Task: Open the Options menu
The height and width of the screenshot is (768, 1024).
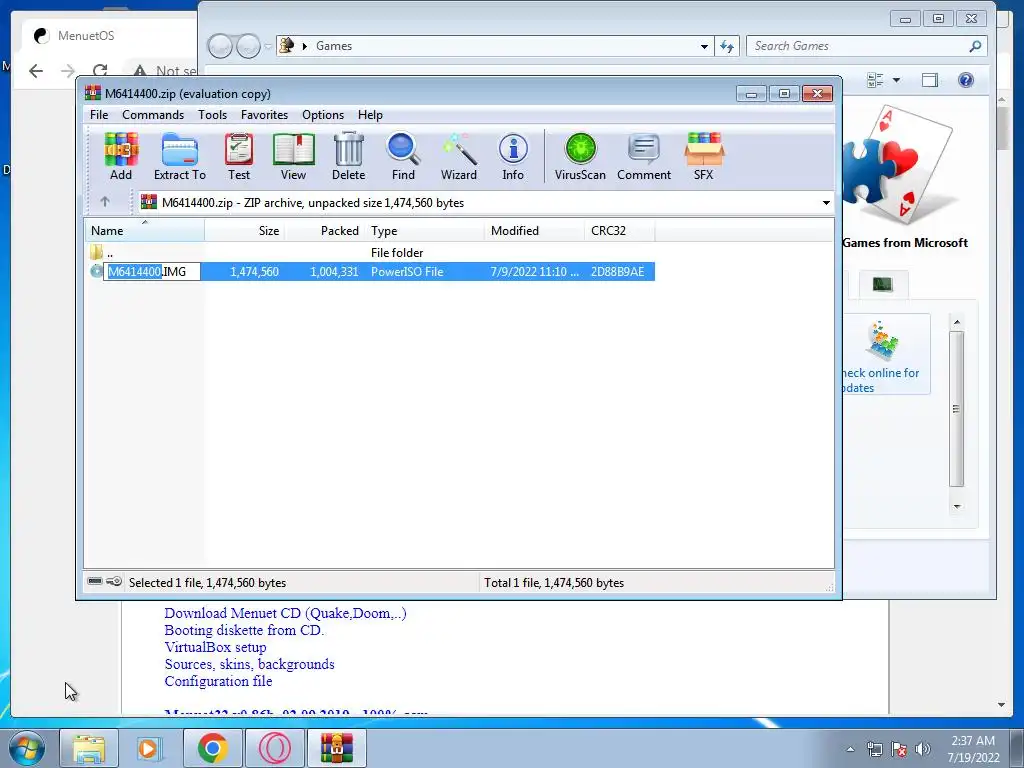Action: (323, 115)
